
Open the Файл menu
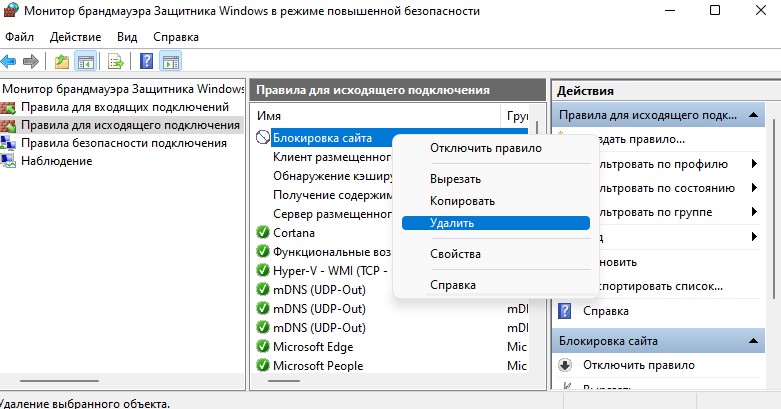[x=19, y=37]
